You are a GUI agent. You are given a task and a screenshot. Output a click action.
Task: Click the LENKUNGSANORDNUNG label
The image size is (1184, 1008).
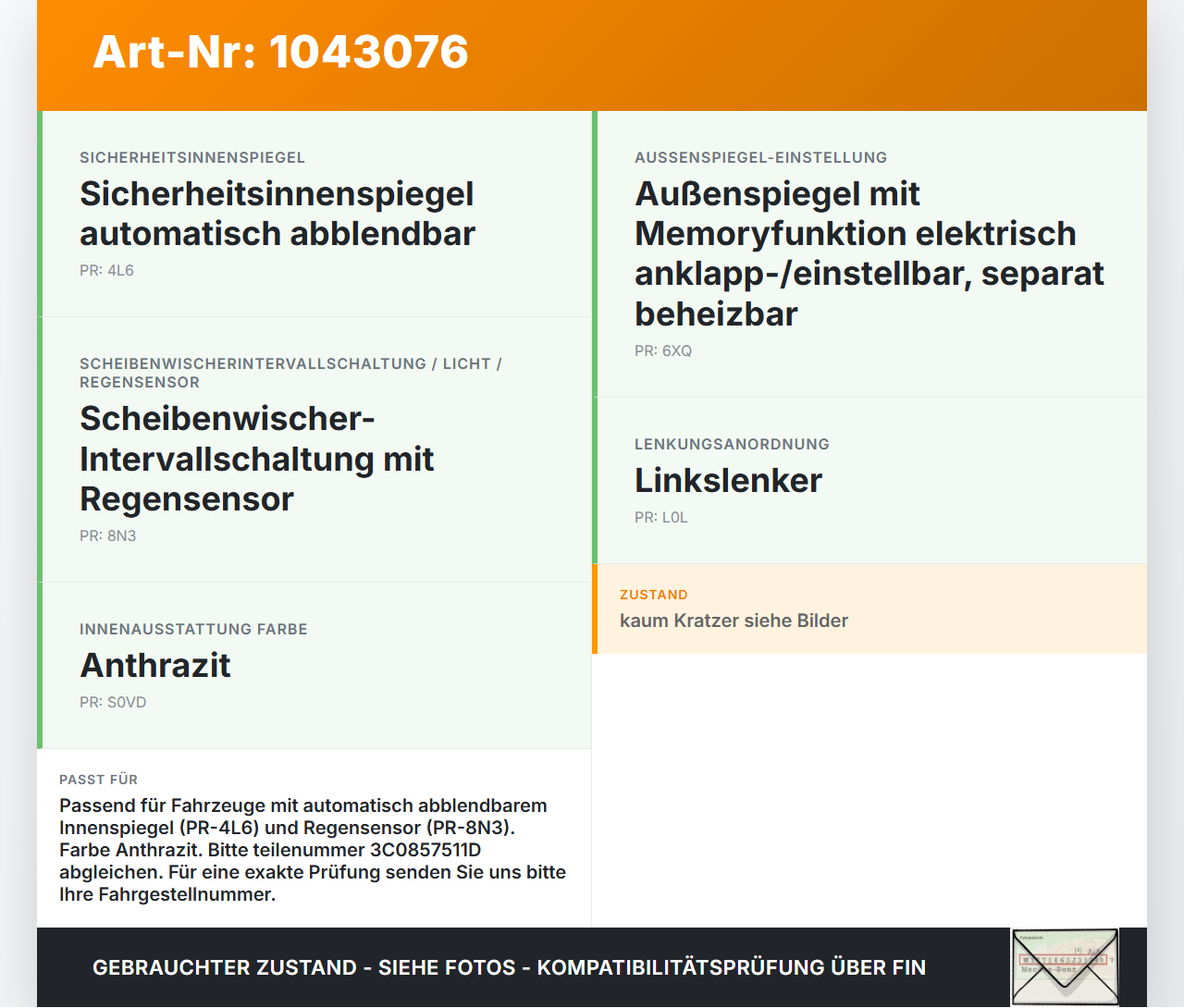tap(732, 444)
